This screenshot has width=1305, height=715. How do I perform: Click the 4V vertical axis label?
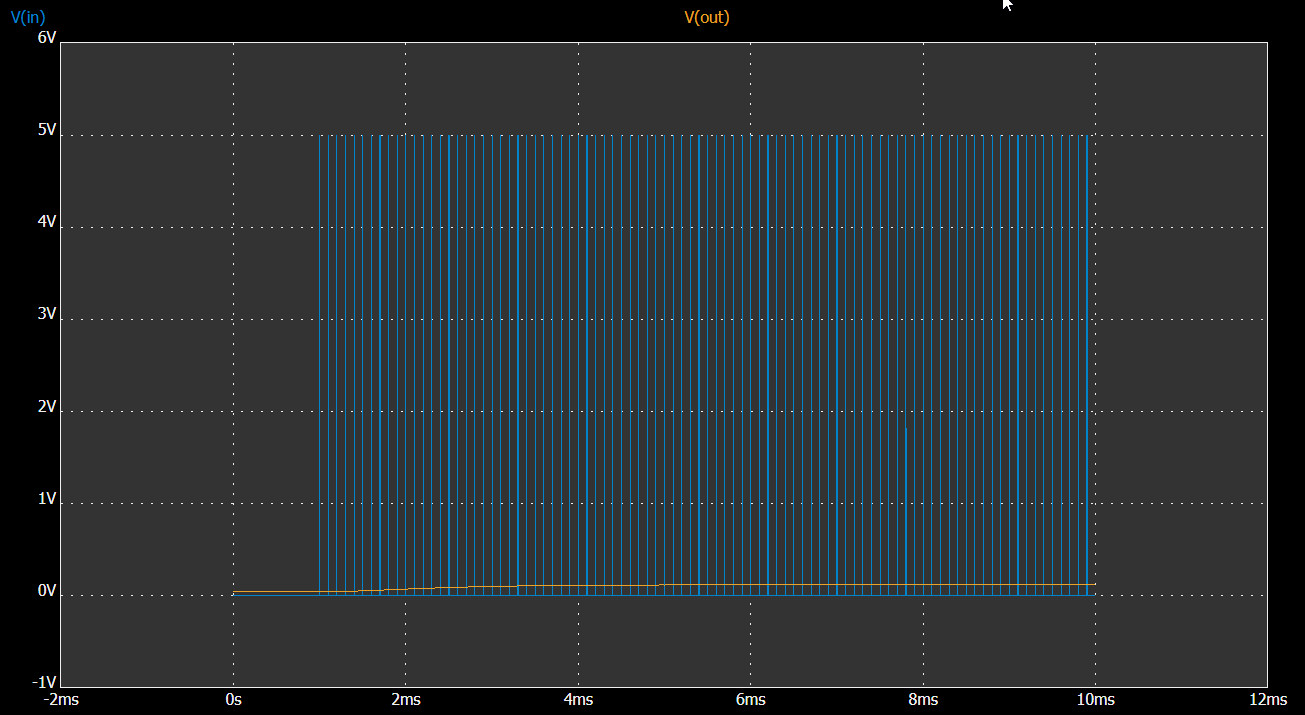(47, 223)
